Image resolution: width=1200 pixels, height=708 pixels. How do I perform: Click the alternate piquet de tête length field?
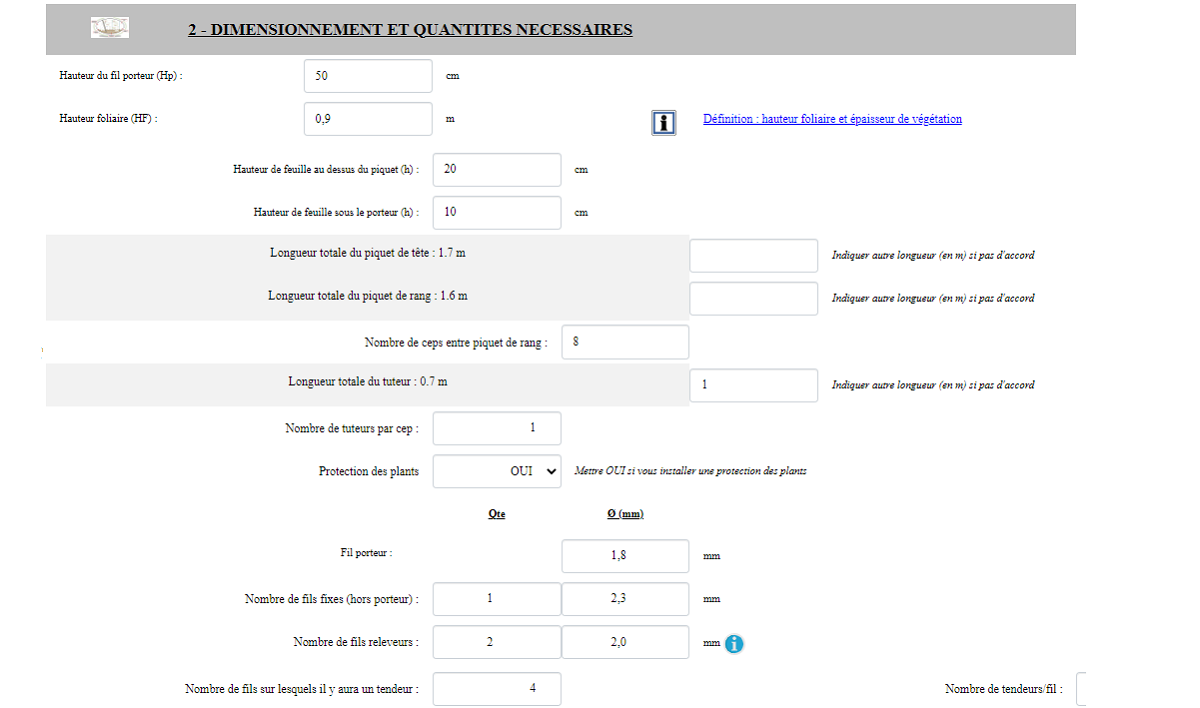pos(754,255)
